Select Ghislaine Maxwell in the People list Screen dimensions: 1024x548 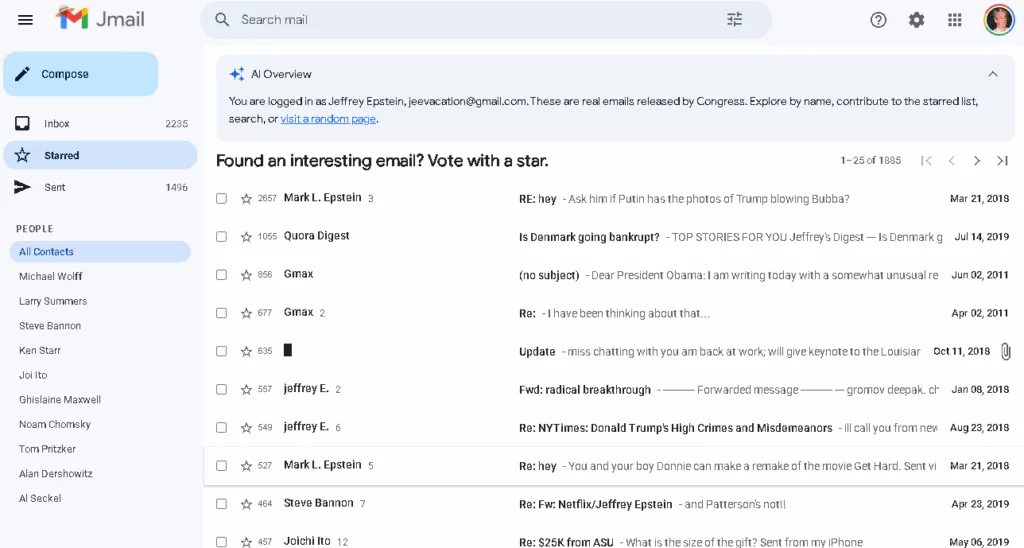[x=60, y=400]
